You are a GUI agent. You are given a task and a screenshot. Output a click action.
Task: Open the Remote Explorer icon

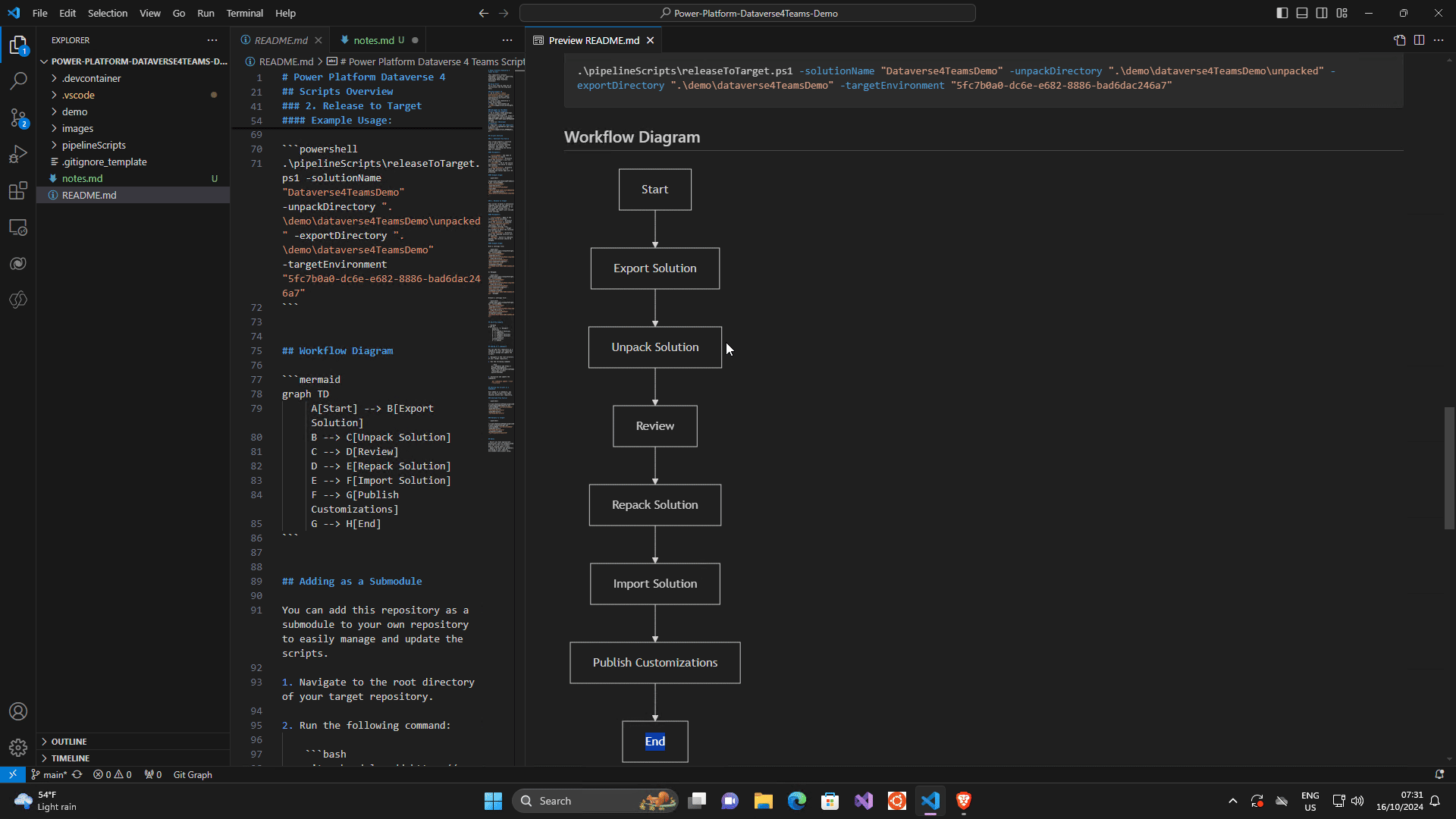coord(18,227)
